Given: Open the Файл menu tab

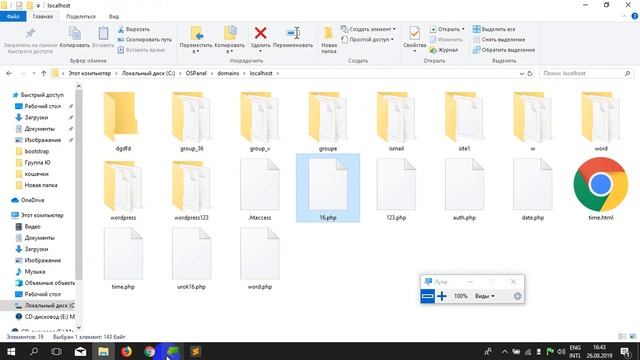Looking at the screenshot, I should pyautogui.click(x=13, y=16).
